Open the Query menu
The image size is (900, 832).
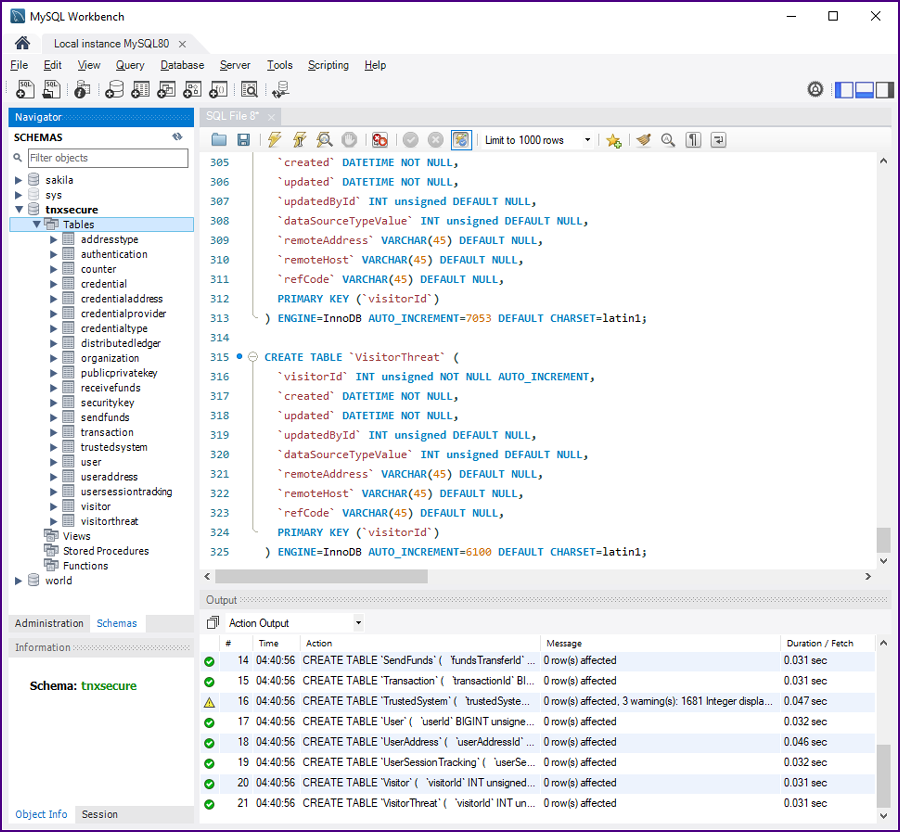pyautogui.click(x=130, y=65)
